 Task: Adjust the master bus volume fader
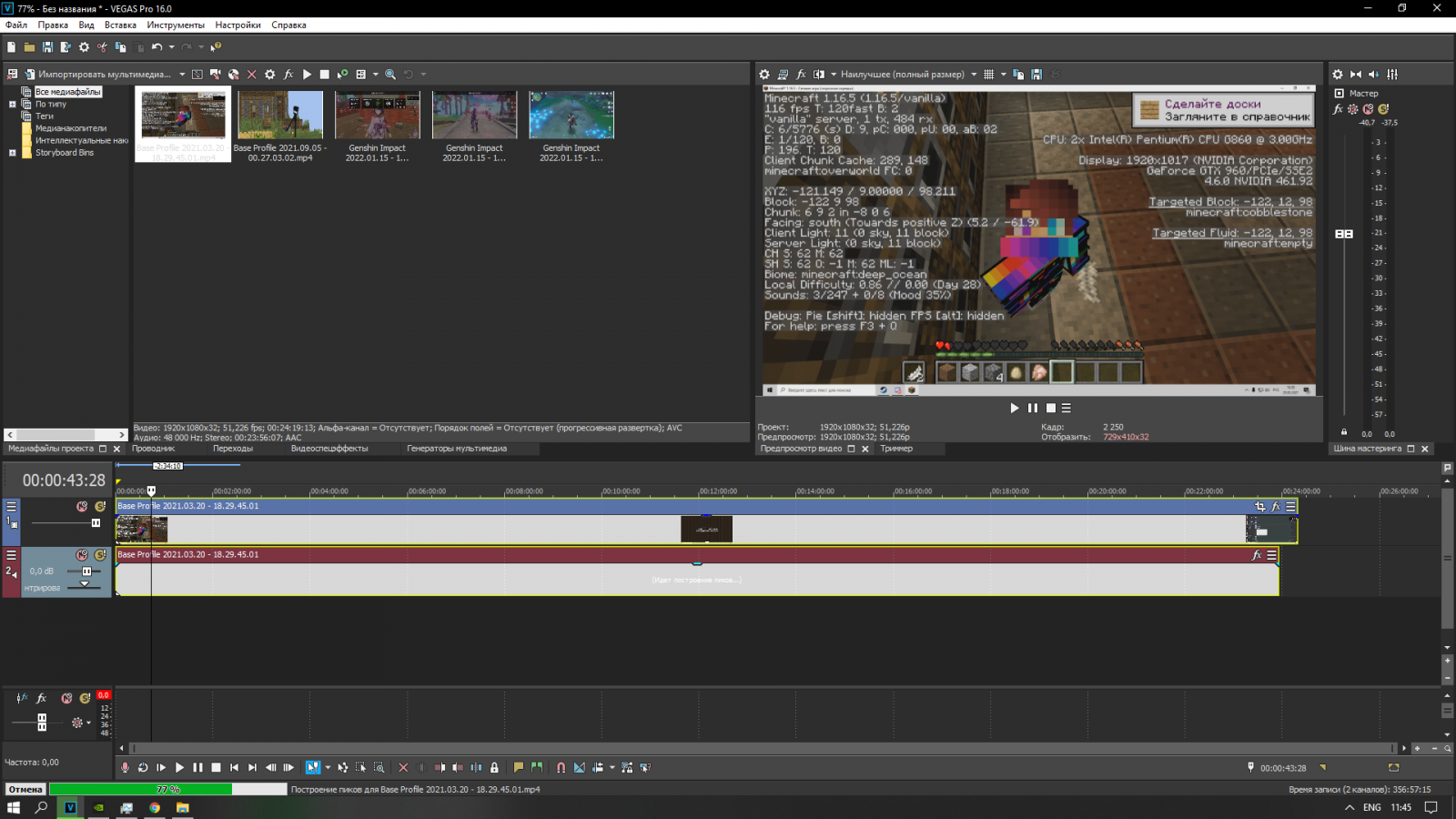point(1344,234)
